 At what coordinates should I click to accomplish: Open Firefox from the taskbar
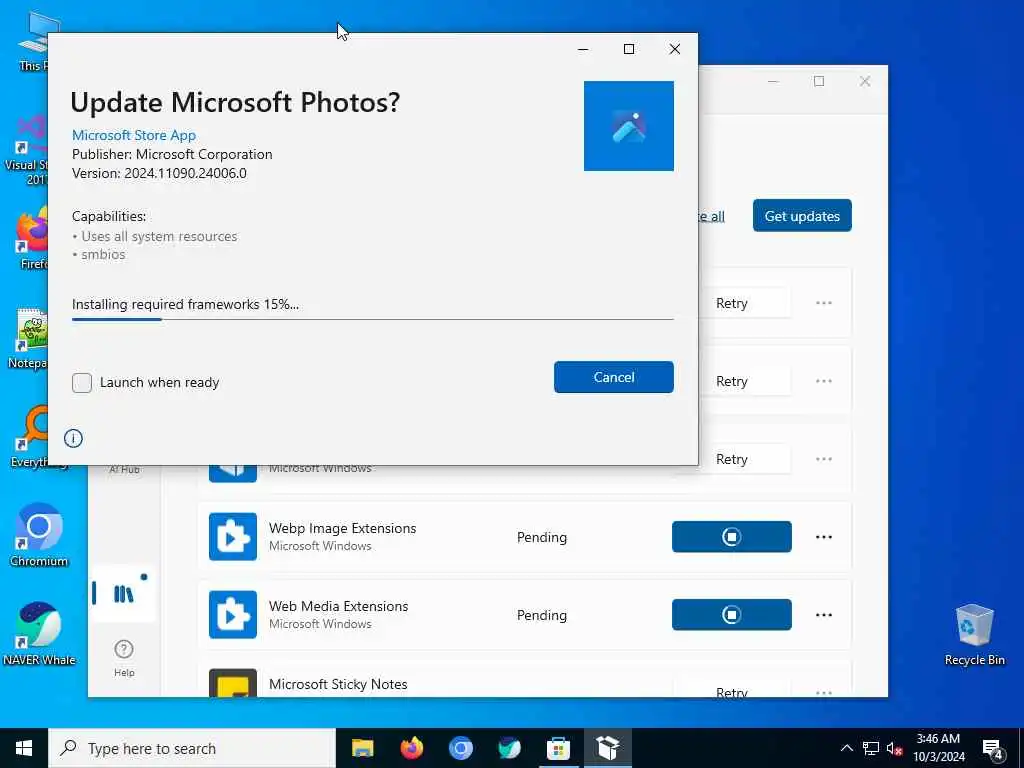click(411, 748)
